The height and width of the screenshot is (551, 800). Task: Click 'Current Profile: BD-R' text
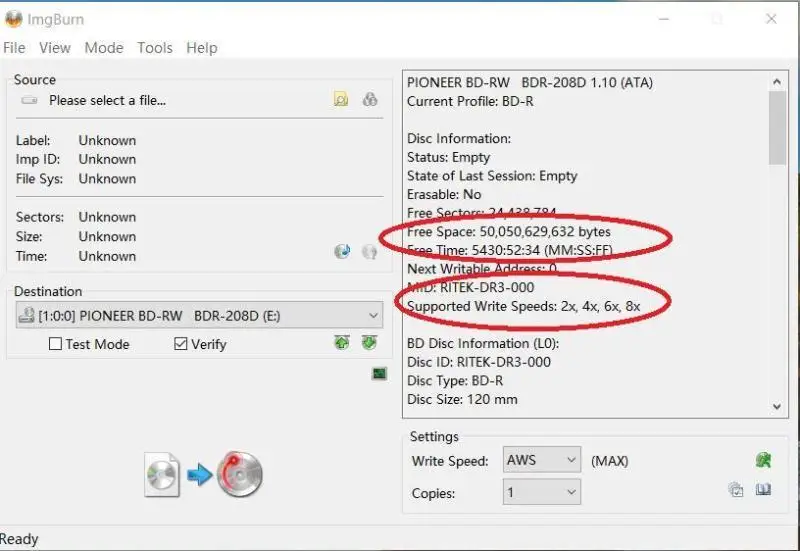tap(470, 101)
